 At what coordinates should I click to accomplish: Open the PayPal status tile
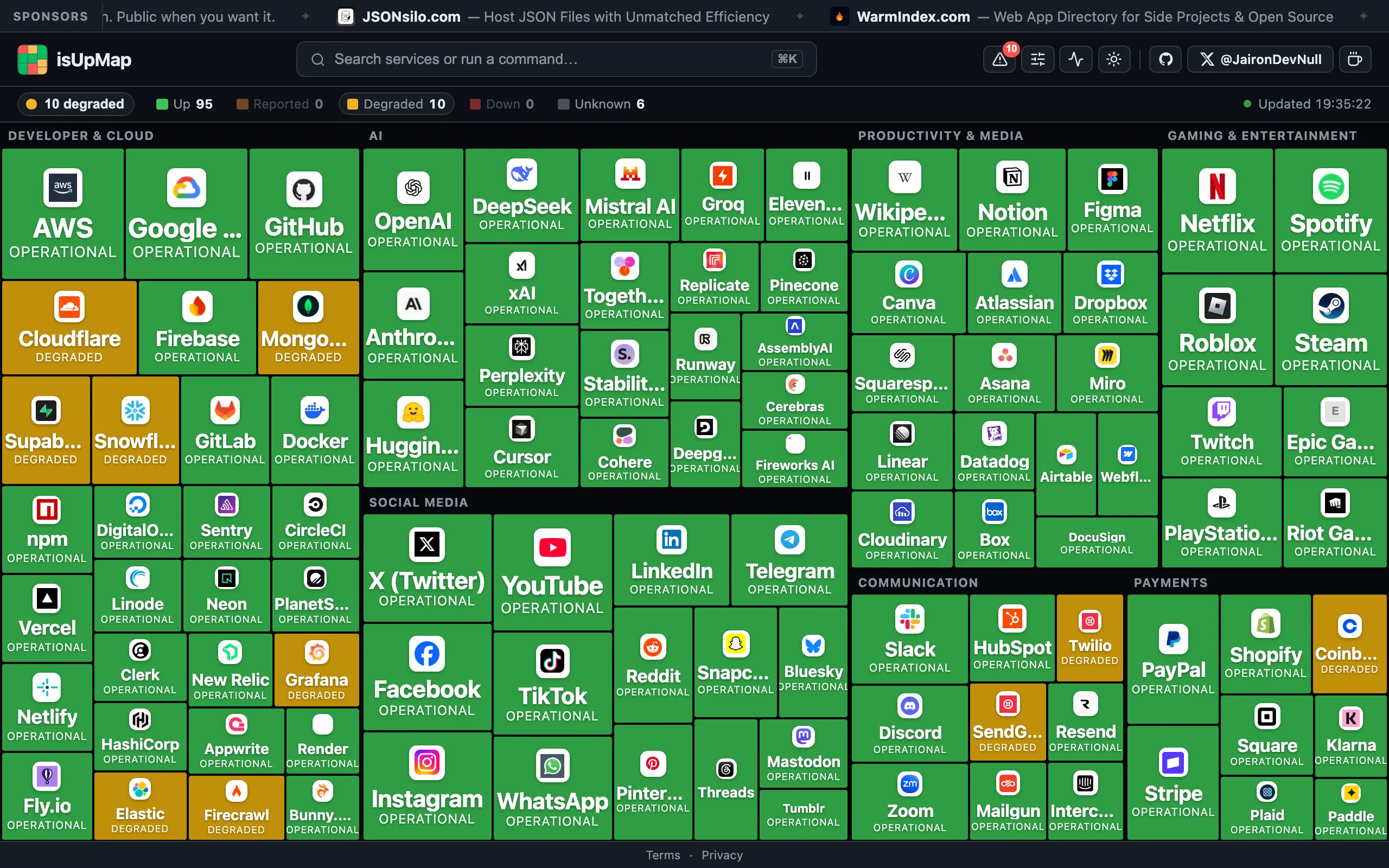pyautogui.click(x=1173, y=659)
